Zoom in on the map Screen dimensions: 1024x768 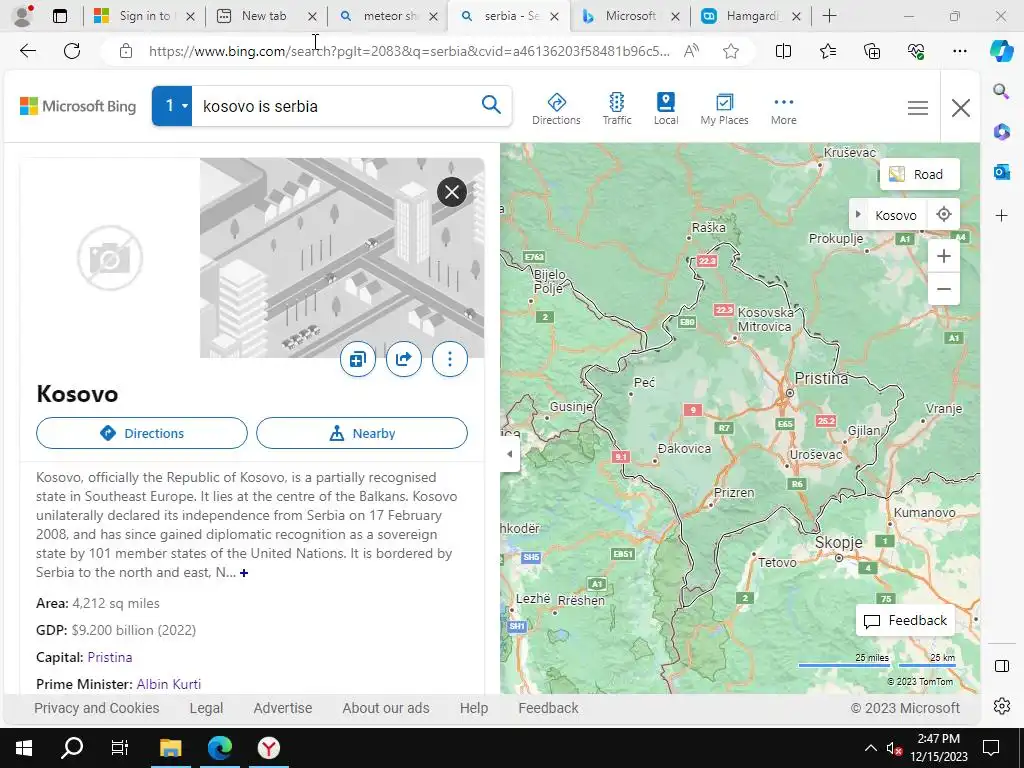944,256
